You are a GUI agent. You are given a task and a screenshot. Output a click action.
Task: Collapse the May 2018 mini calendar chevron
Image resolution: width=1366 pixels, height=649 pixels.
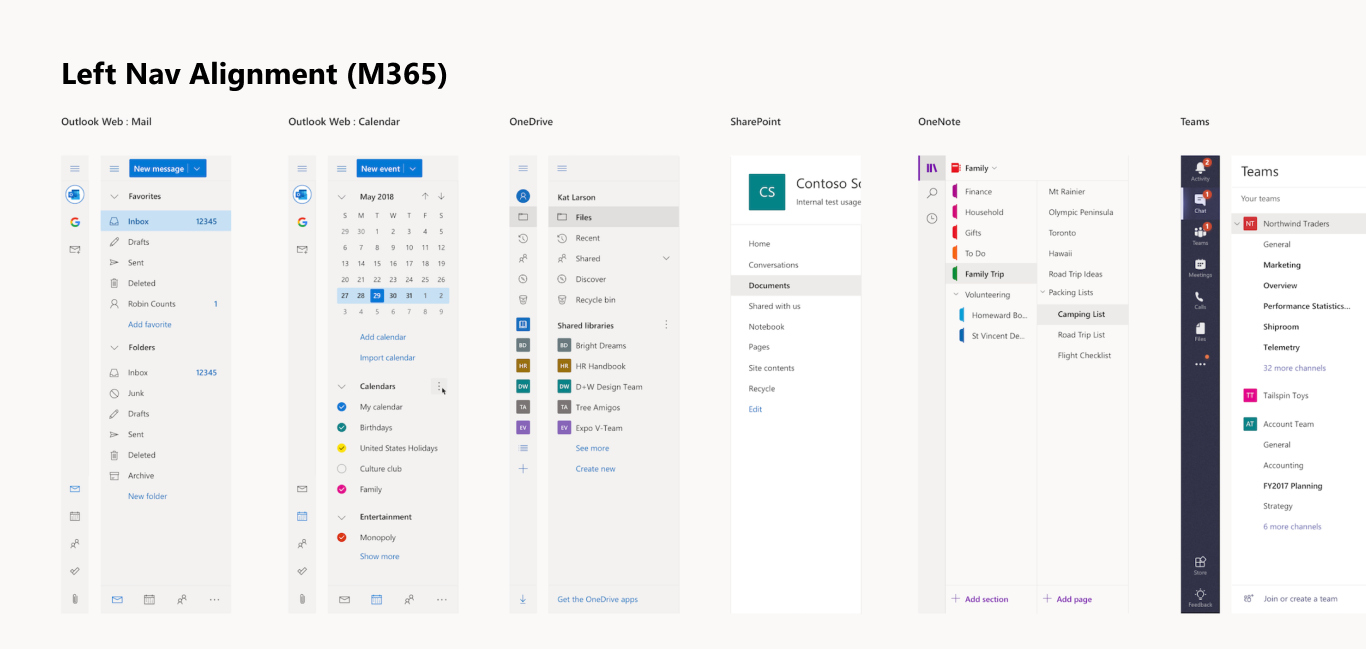click(x=342, y=197)
